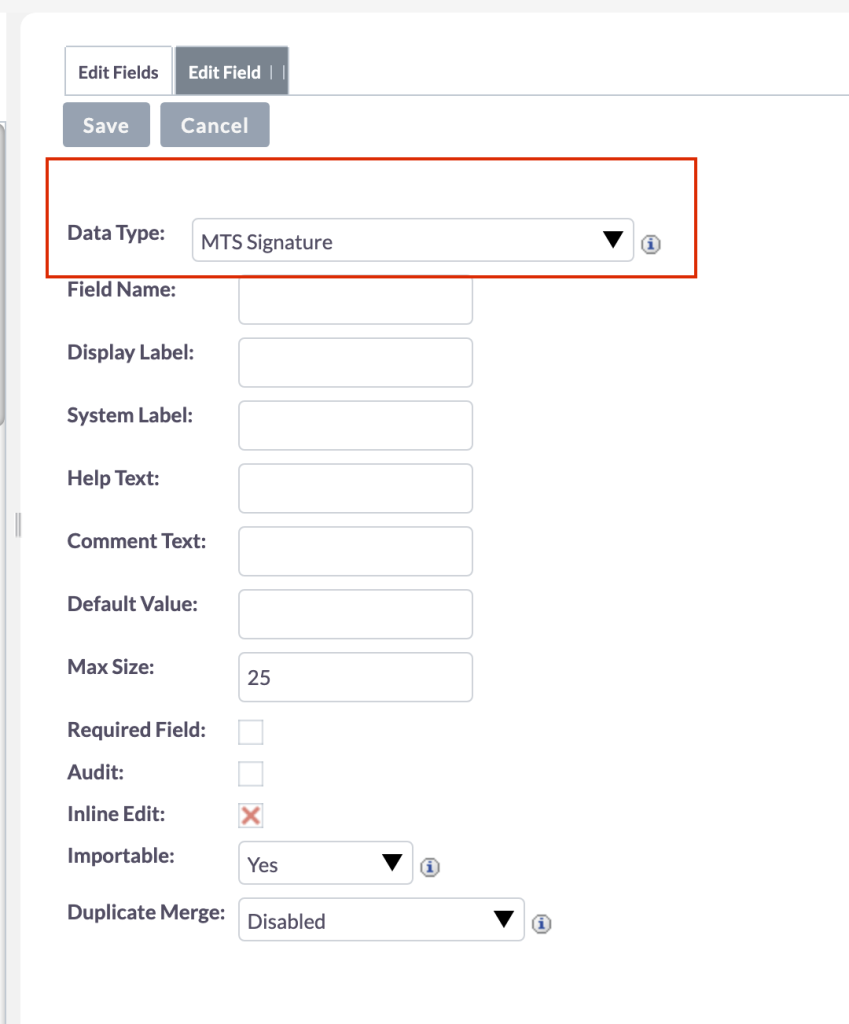Enable the Required Field checkbox
The height and width of the screenshot is (1024, 849).
[251, 732]
